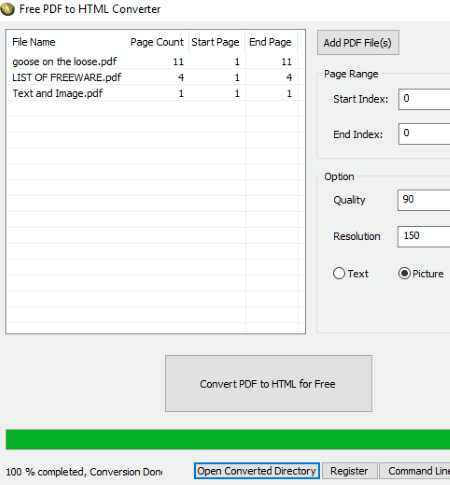Click the Register button

click(349, 471)
